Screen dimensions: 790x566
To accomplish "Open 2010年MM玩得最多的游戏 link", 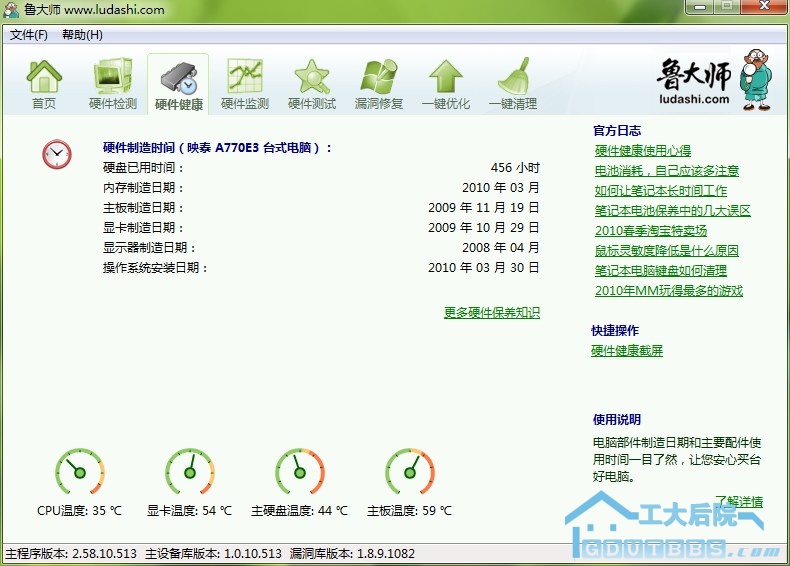I will click(669, 291).
